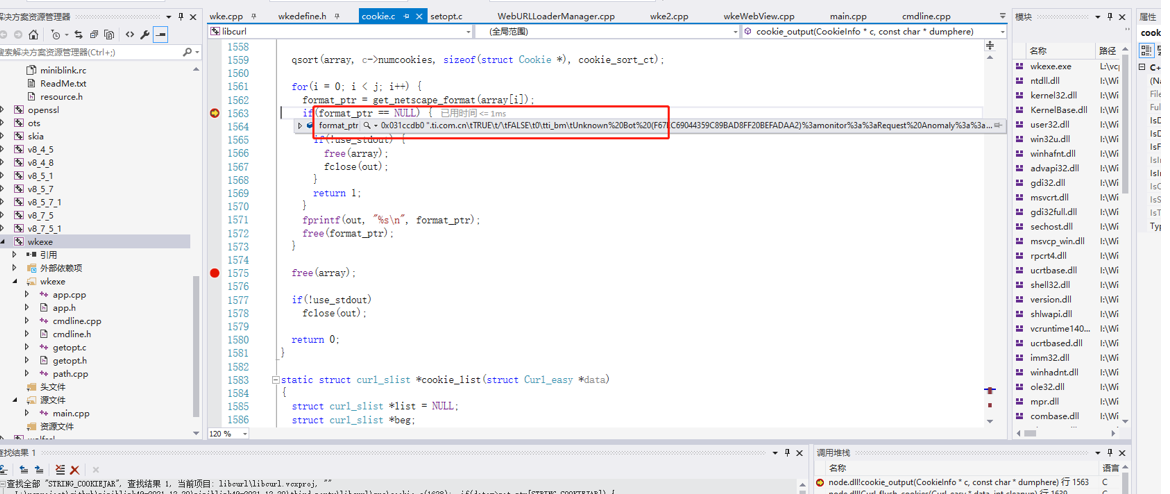Click the pending changes filter clock icon
Viewport: 1170px width, 494px height.
pos(57,34)
